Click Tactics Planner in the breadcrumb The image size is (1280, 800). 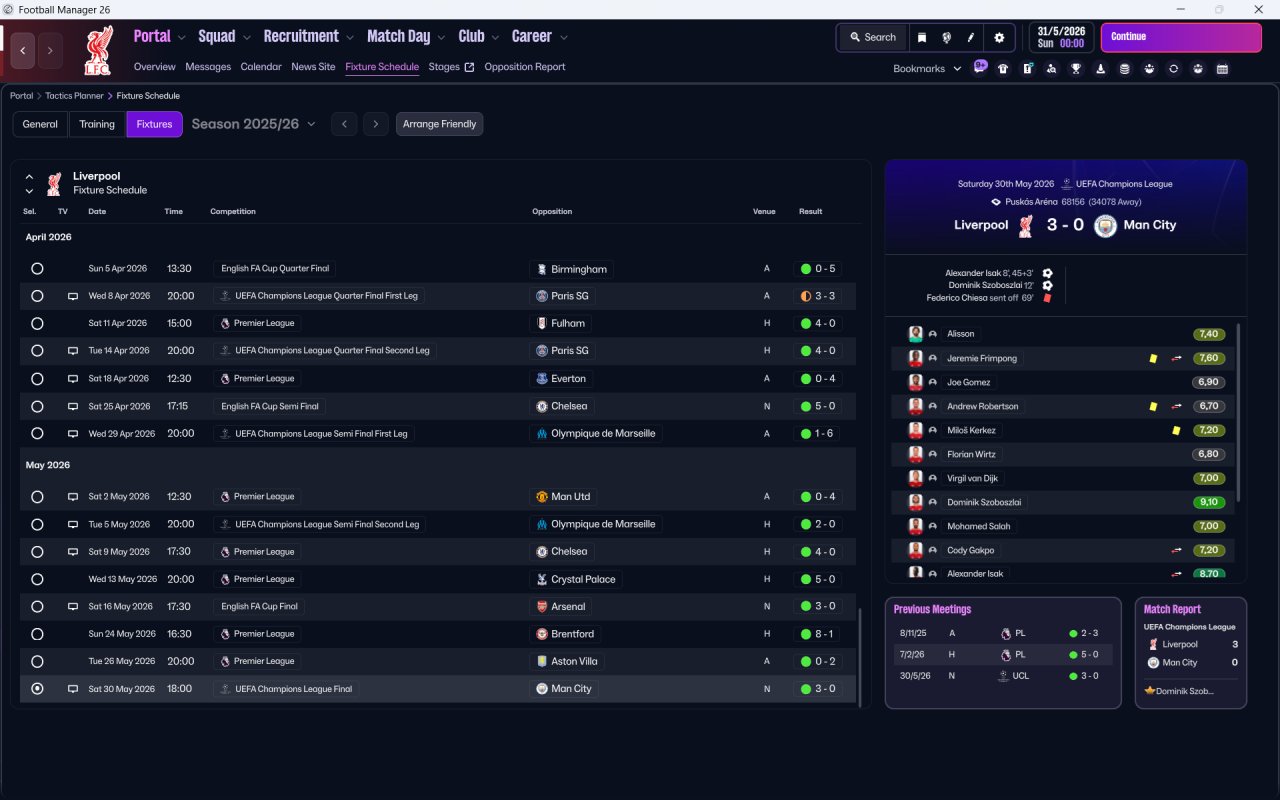[x=74, y=96]
